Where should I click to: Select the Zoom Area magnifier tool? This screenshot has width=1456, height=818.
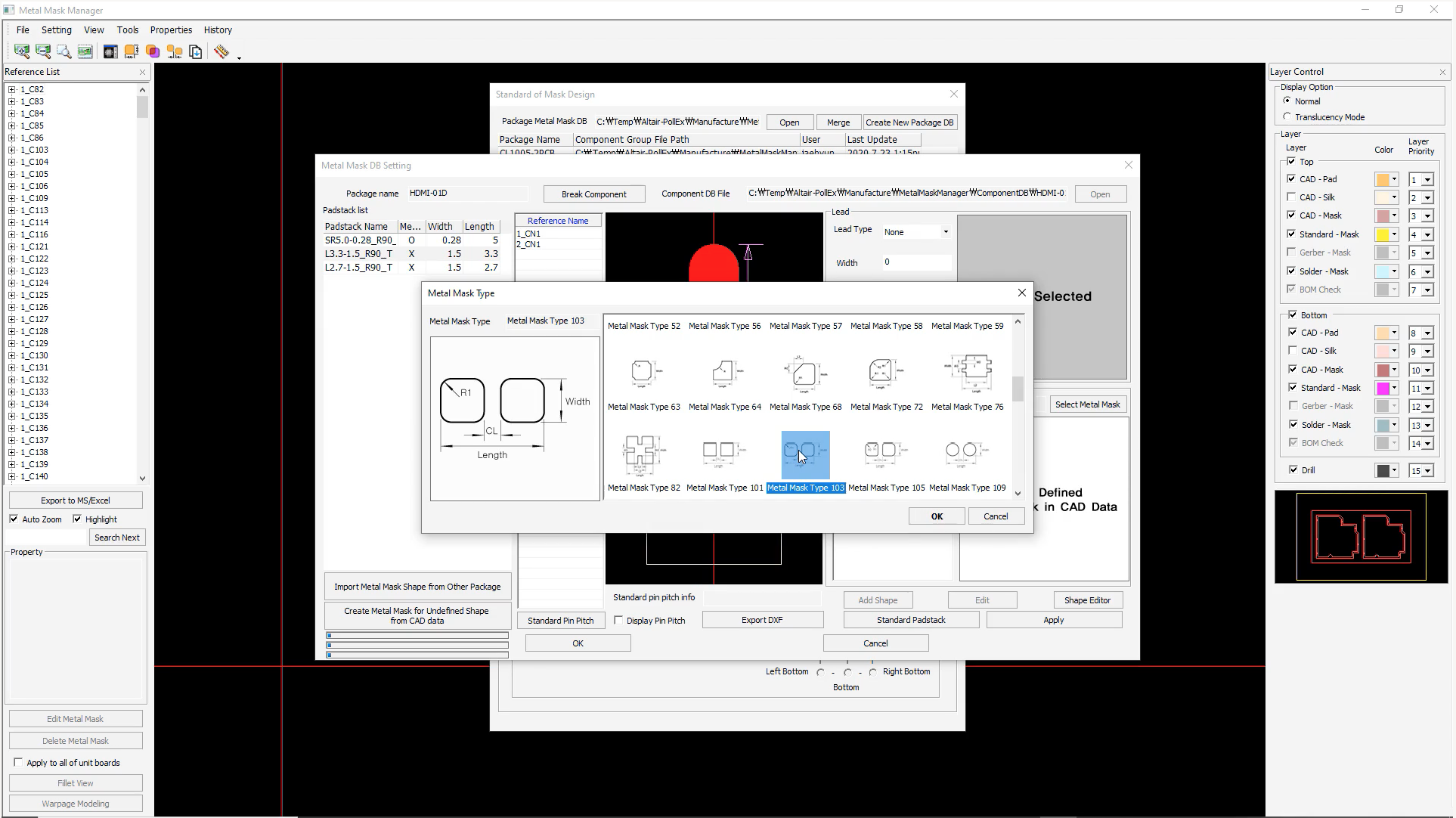click(x=64, y=51)
